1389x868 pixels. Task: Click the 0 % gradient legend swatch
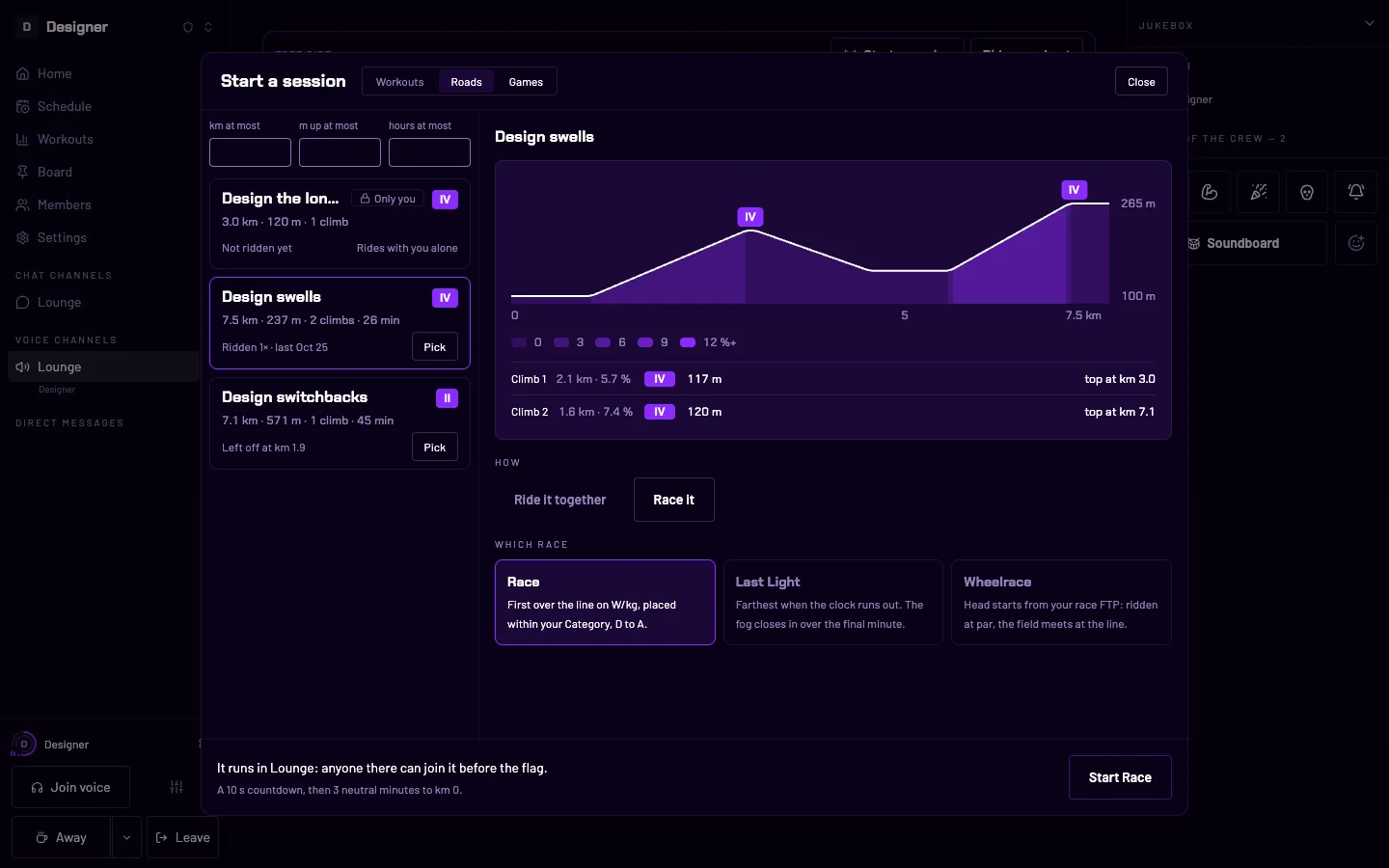519,342
